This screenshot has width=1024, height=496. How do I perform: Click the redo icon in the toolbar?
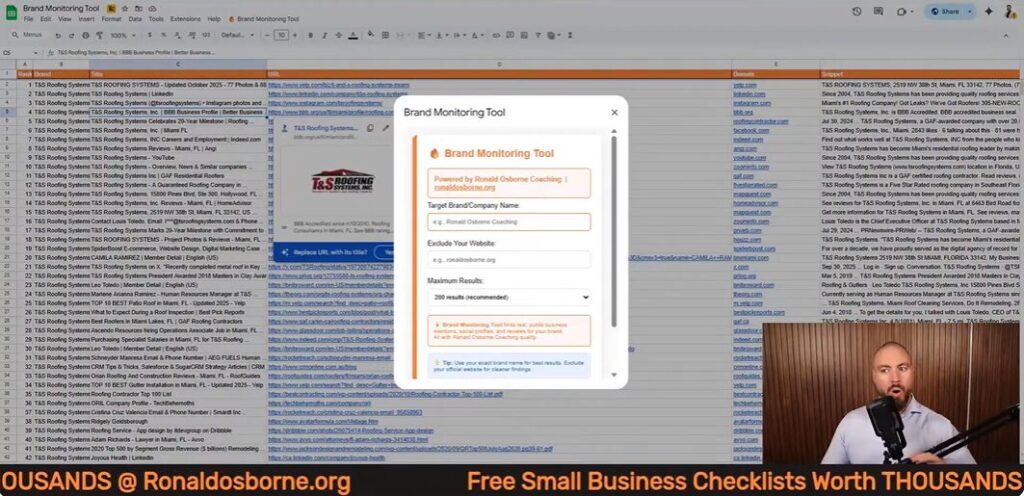[71, 35]
